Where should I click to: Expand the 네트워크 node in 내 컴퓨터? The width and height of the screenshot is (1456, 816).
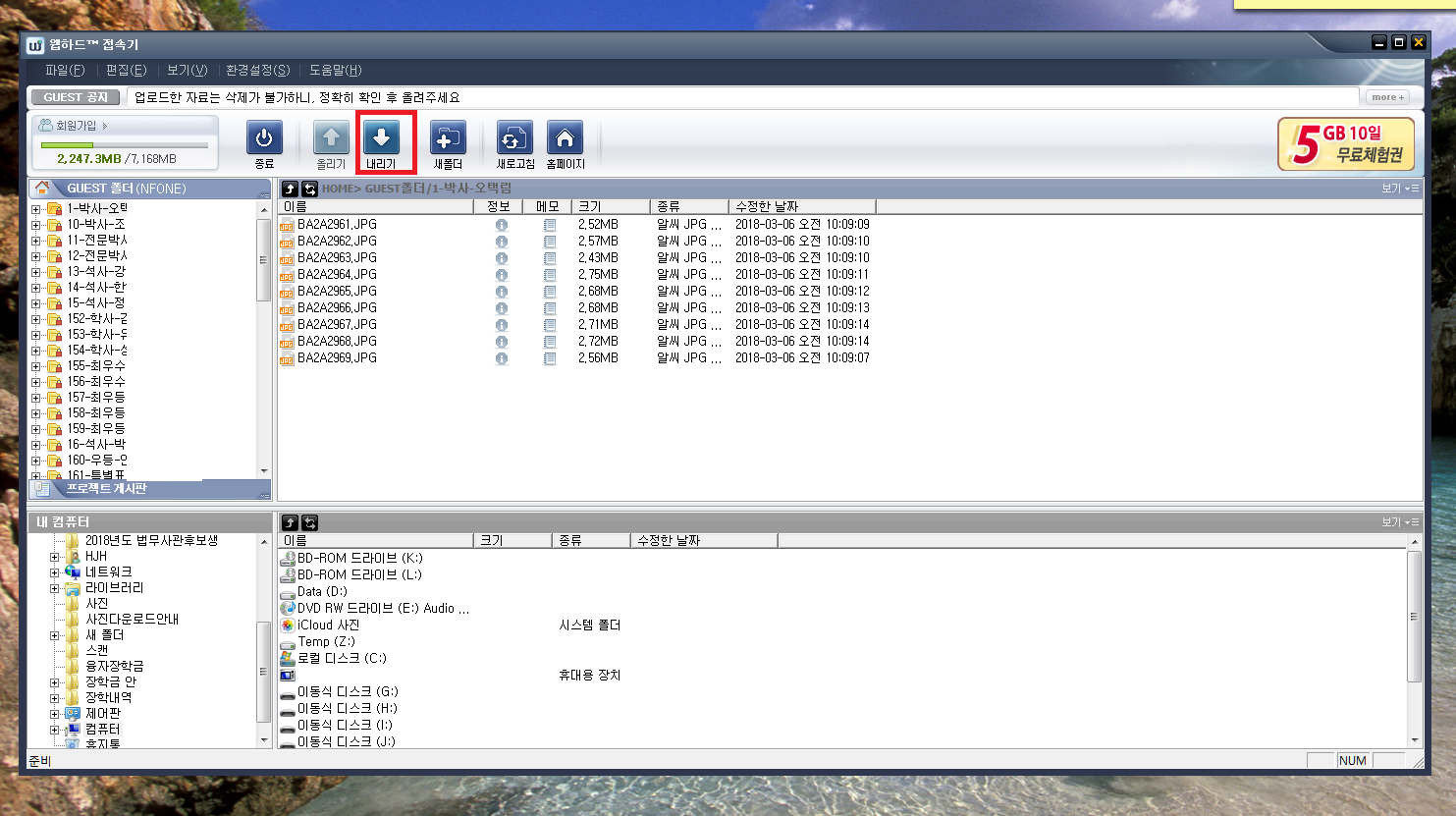(x=54, y=572)
